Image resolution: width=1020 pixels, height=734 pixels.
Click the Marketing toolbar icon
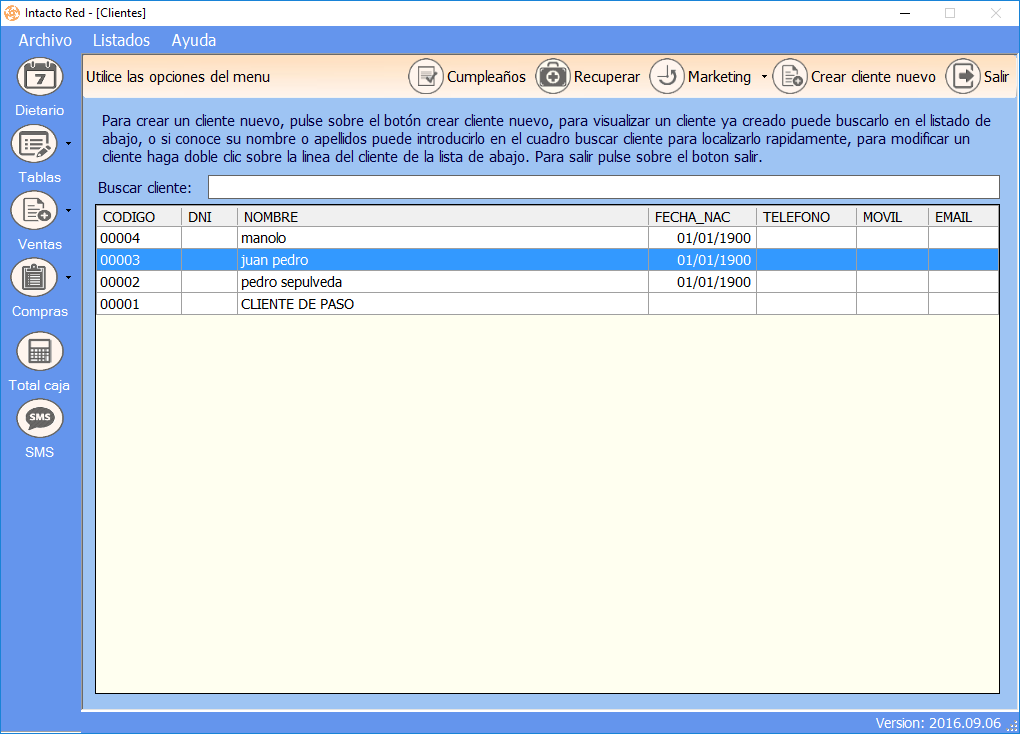pyautogui.click(x=667, y=77)
